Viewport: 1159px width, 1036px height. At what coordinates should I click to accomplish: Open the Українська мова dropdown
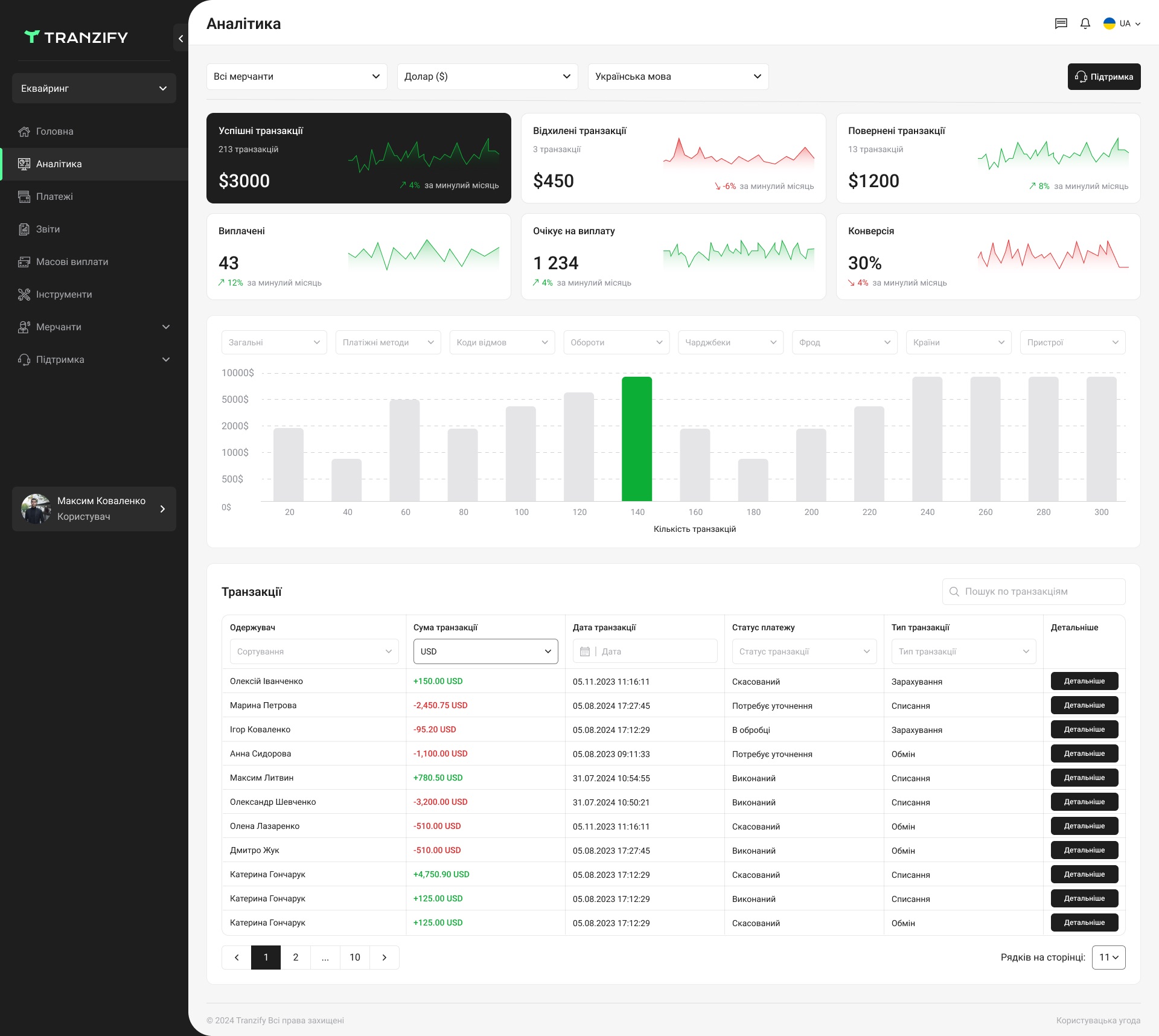(678, 77)
